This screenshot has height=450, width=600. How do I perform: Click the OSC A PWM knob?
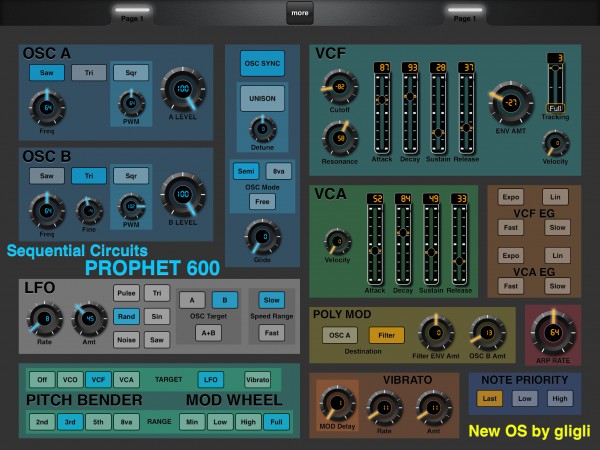coord(131,103)
